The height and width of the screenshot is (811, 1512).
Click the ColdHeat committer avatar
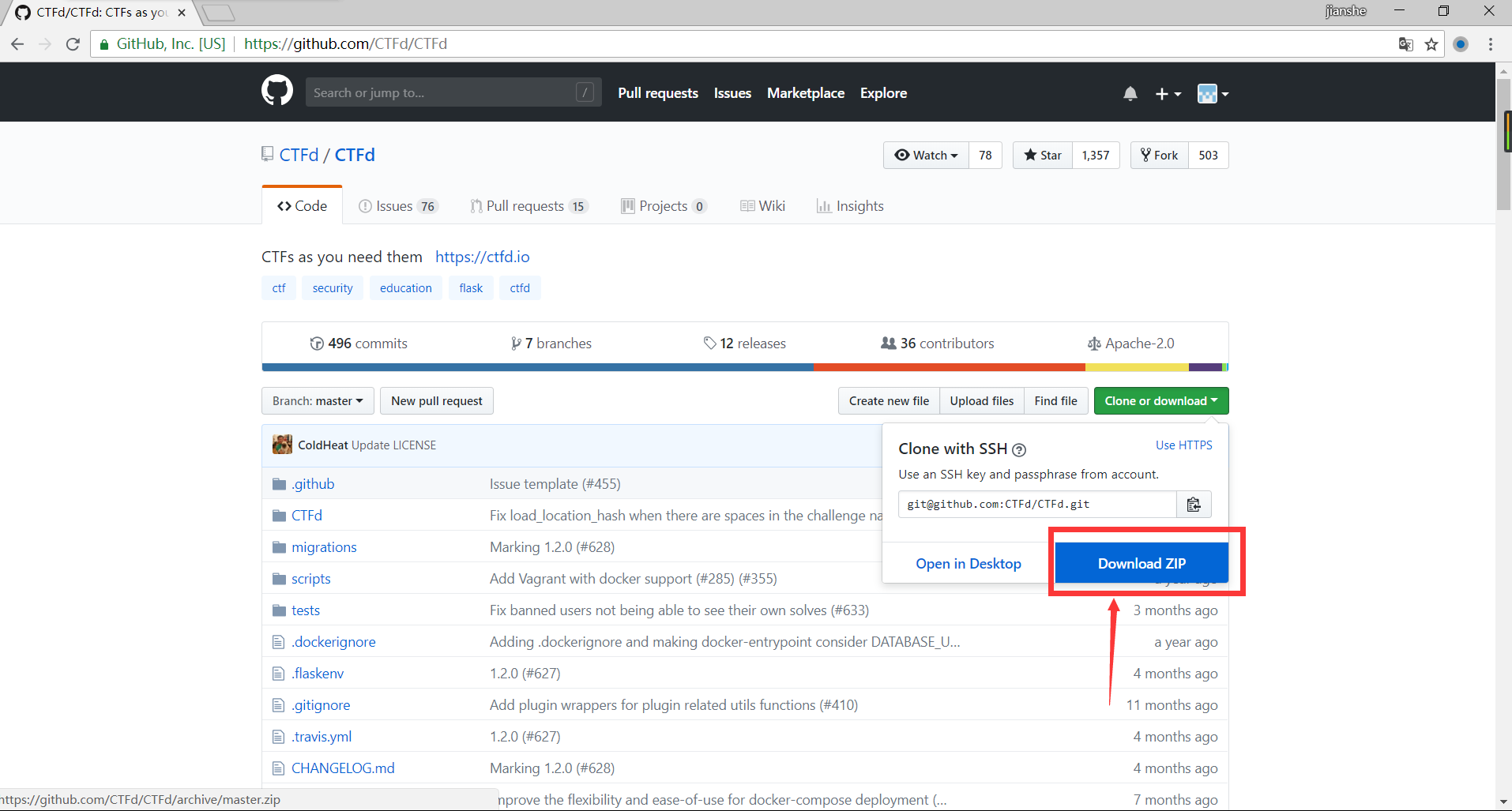click(x=282, y=445)
